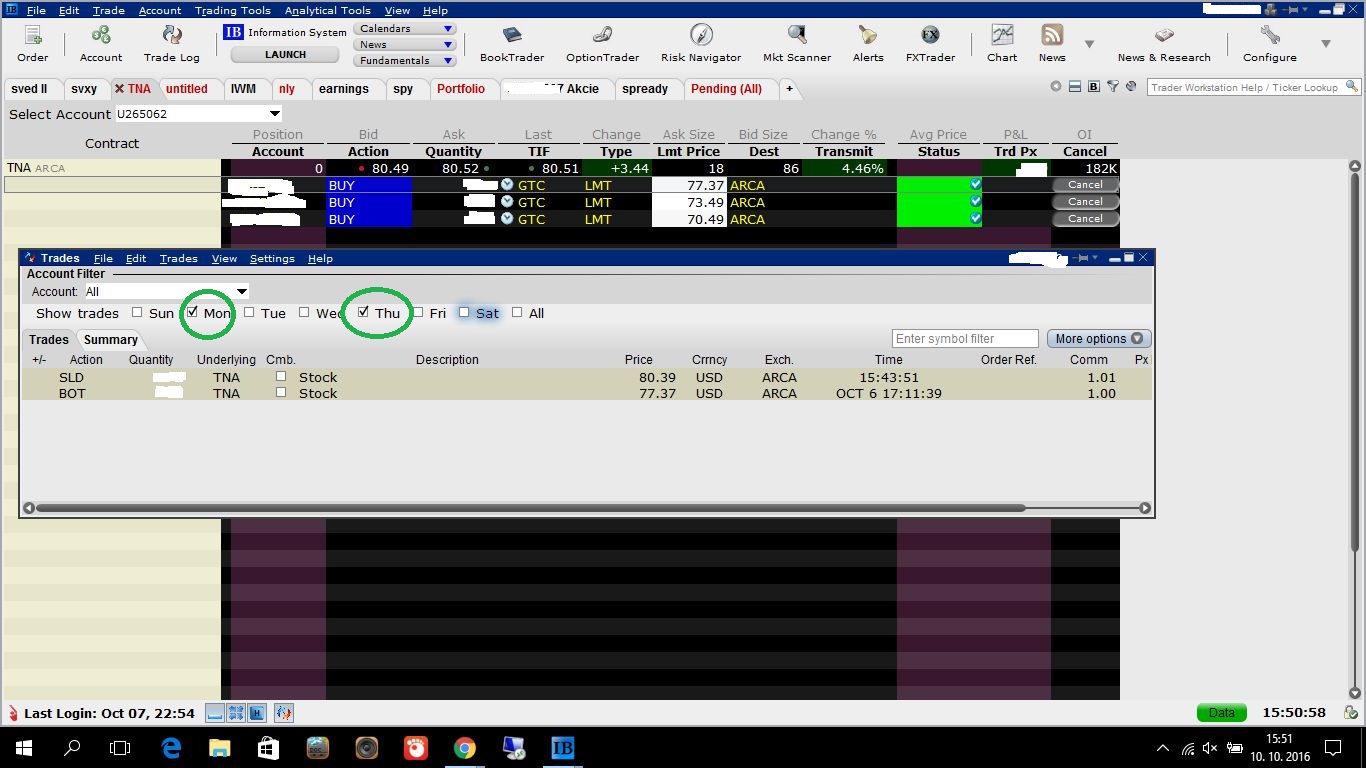1366x768 pixels.
Task: Switch to the Portfolio tab
Action: (x=461, y=89)
